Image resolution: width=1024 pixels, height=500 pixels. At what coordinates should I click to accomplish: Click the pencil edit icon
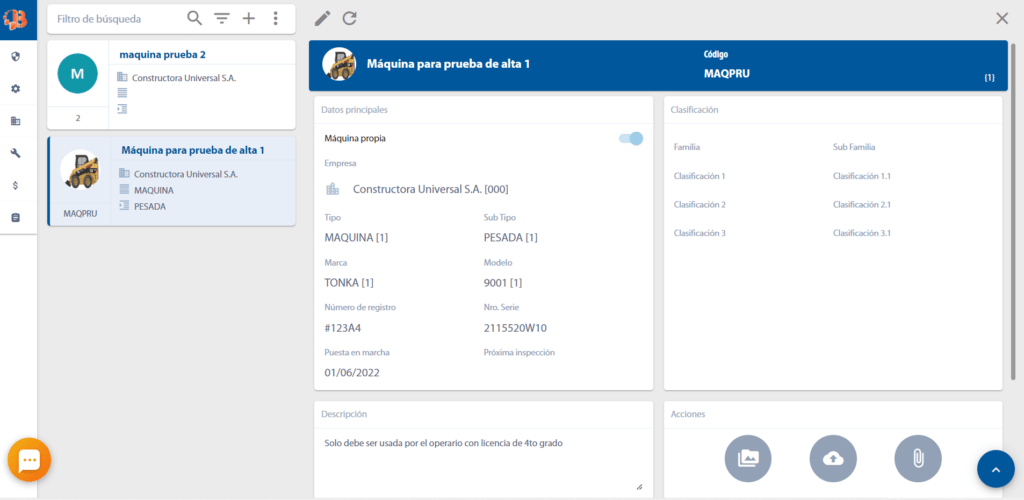point(322,18)
